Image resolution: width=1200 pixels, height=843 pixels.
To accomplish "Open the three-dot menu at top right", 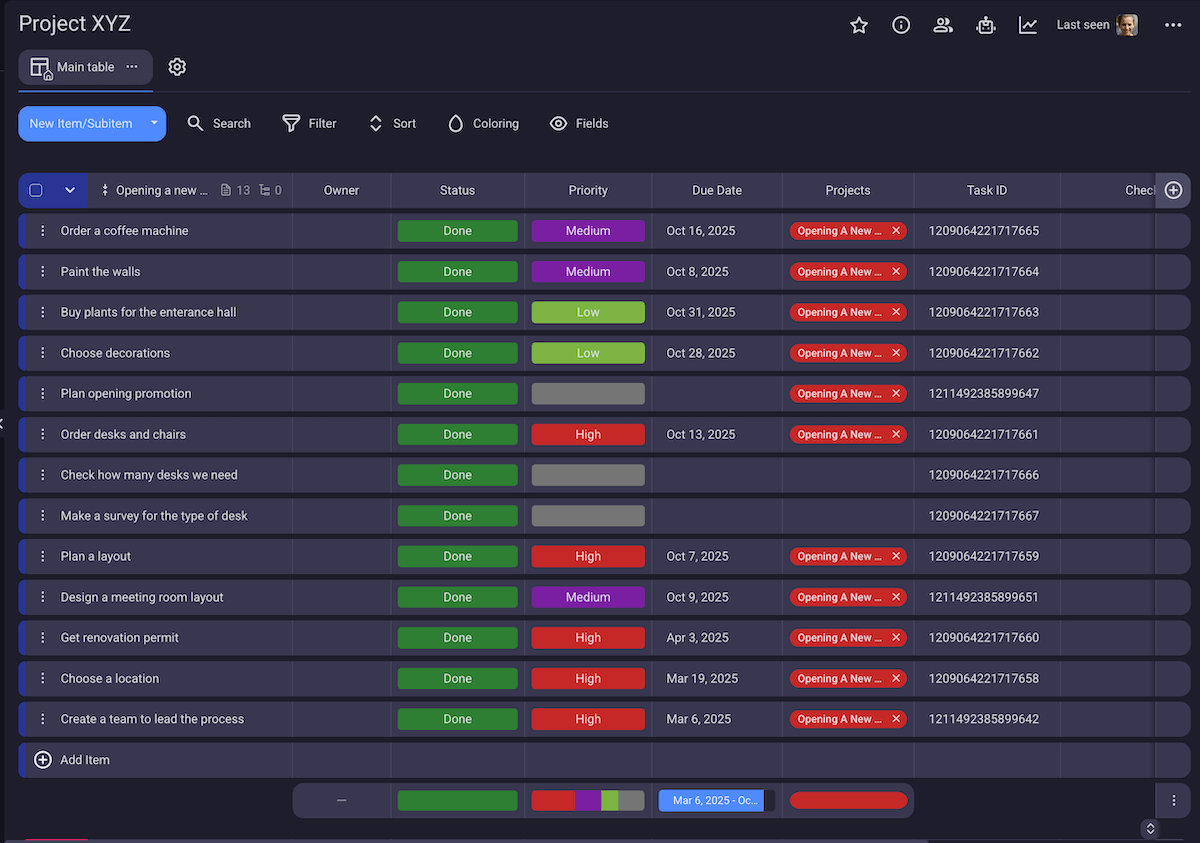I will 1173,25.
